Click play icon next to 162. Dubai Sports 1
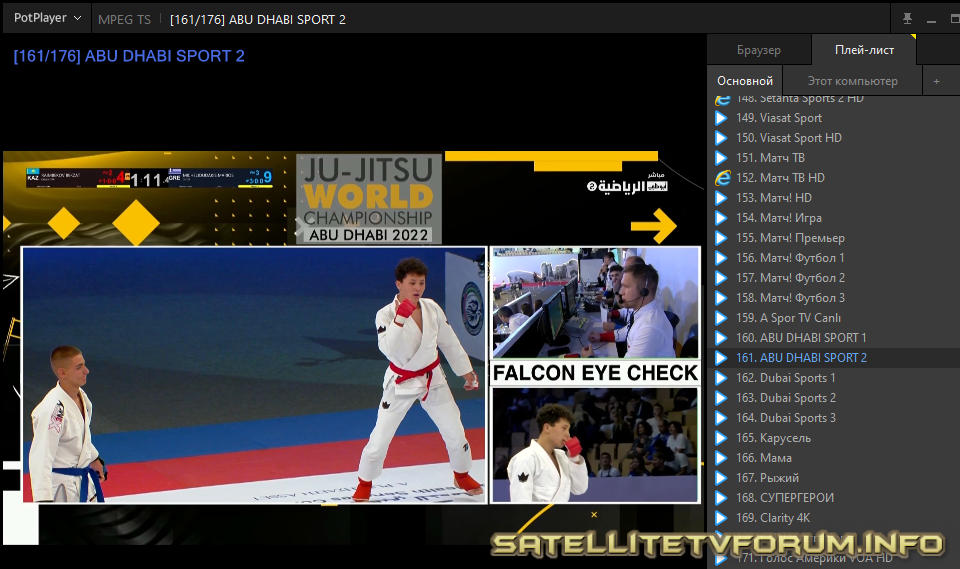The image size is (960, 569). pyautogui.click(x=721, y=378)
